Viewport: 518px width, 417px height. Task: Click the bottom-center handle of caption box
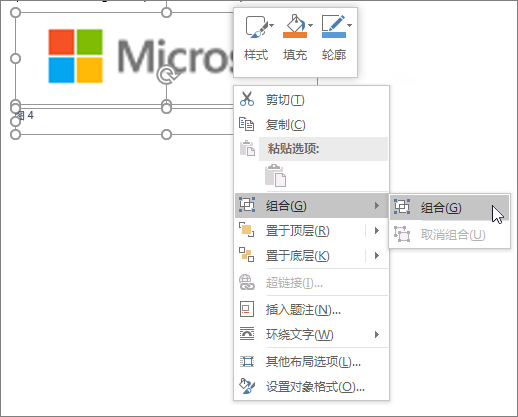166,134
